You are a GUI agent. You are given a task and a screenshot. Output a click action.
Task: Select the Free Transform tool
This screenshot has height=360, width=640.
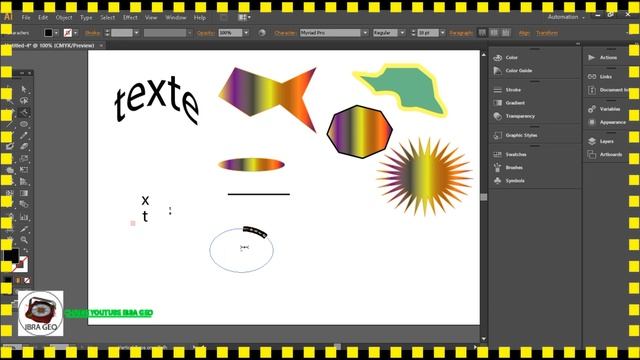tap(24, 169)
